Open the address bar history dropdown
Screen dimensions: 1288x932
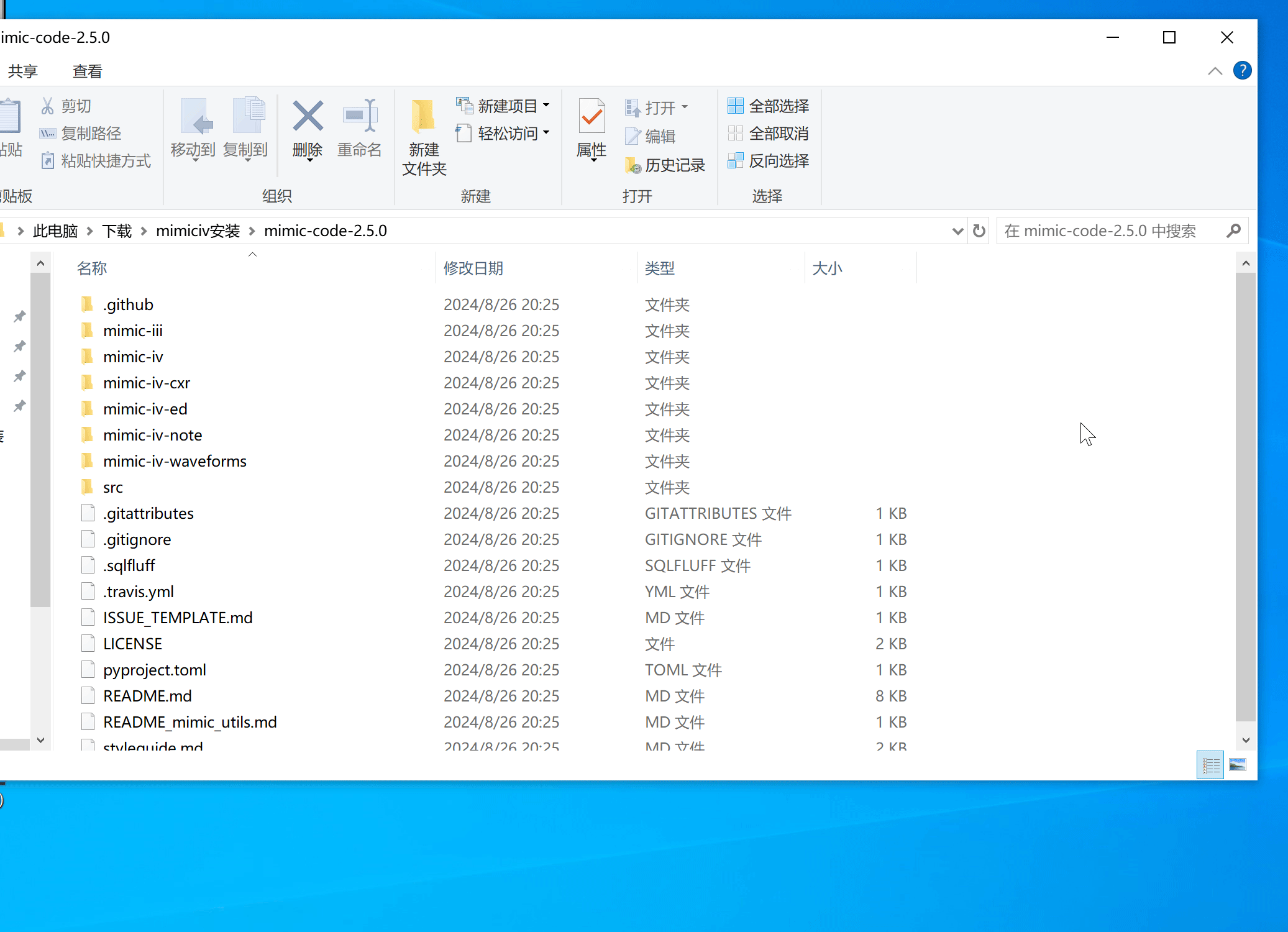pyautogui.click(x=957, y=231)
